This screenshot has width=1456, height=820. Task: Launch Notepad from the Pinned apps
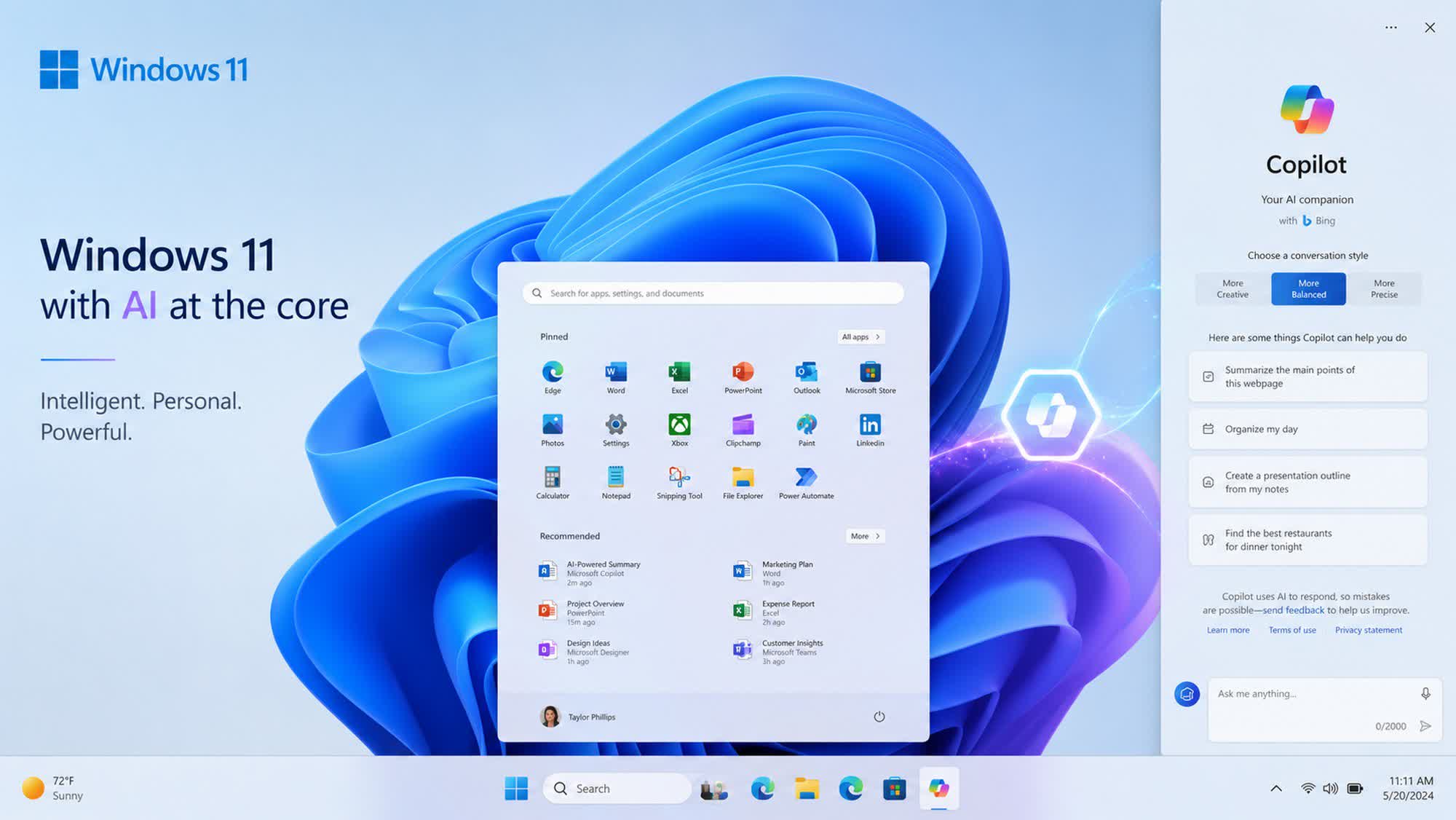[x=616, y=482]
